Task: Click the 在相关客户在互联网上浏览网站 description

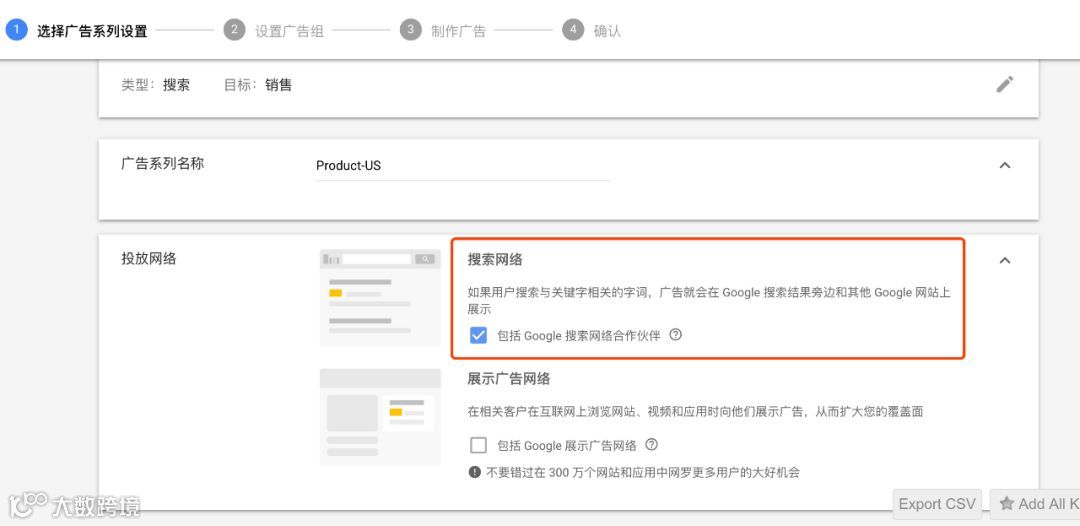Action: [x=695, y=412]
